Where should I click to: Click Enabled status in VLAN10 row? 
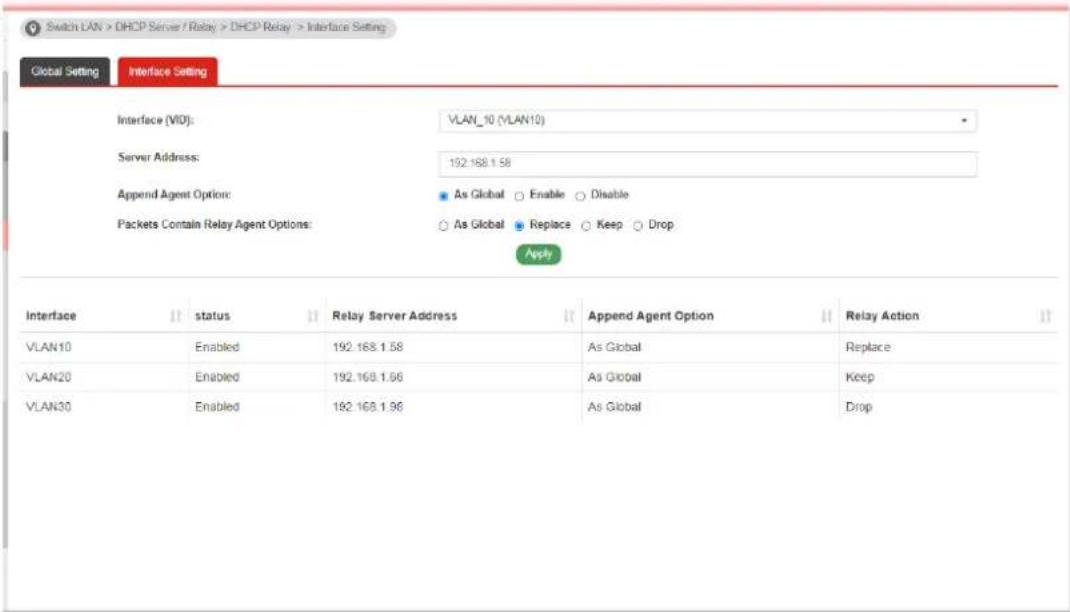(217, 347)
